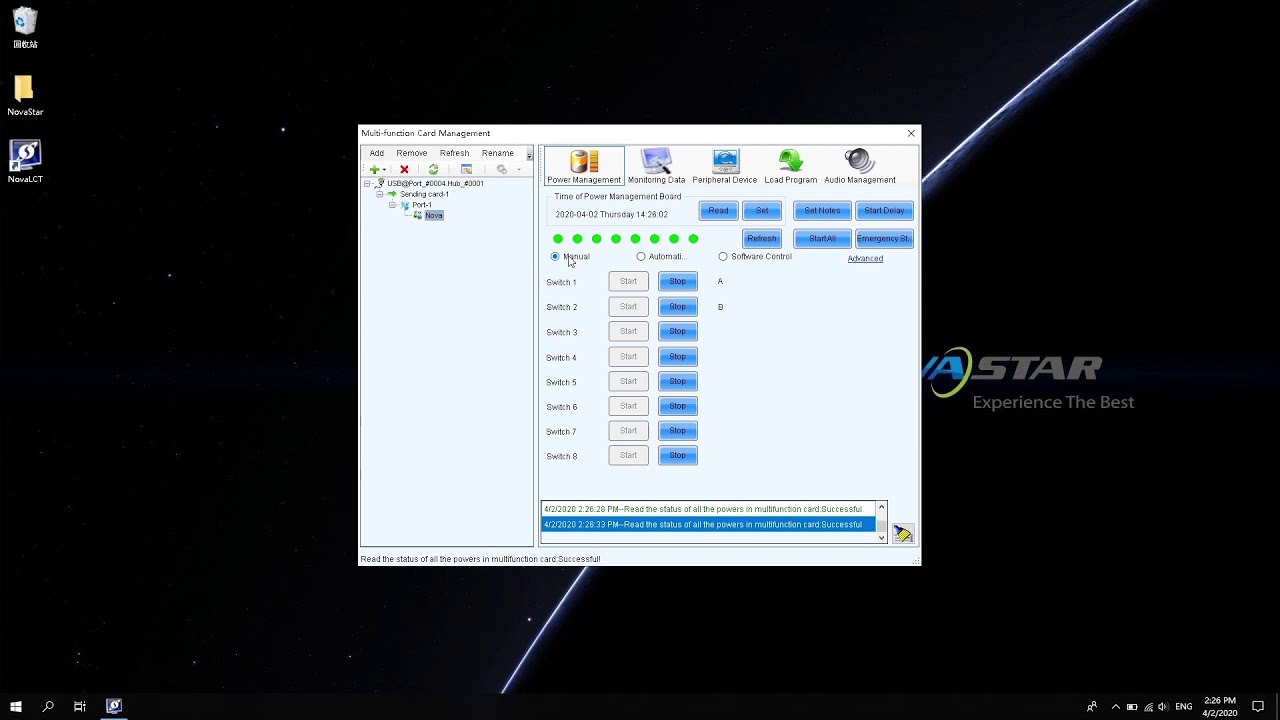
Task: Click the Read button
Action: click(719, 211)
